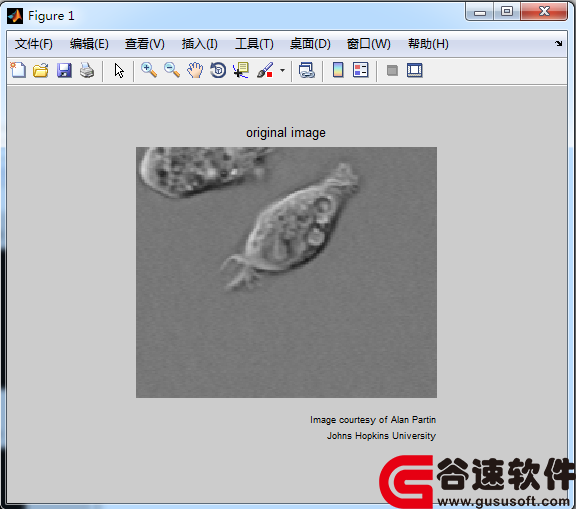Insert Legend using toolbar icon
Image resolution: width=576 pixels, height=509 pixels.
pos(361,70)
